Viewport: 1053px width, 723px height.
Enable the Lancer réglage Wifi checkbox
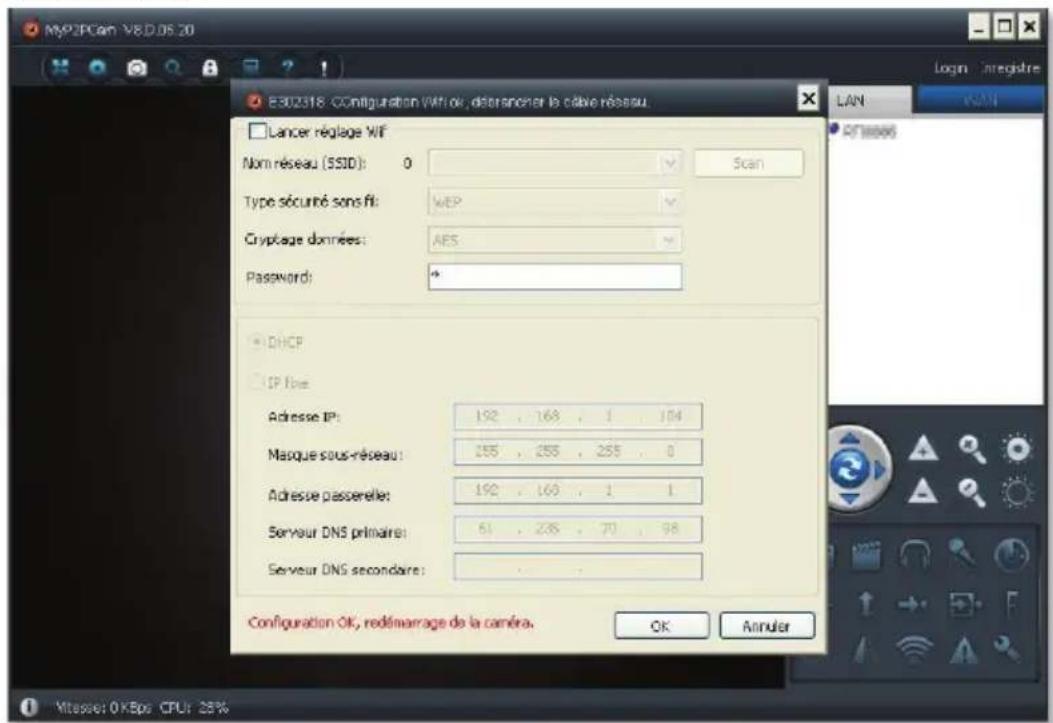pos(257,131)
